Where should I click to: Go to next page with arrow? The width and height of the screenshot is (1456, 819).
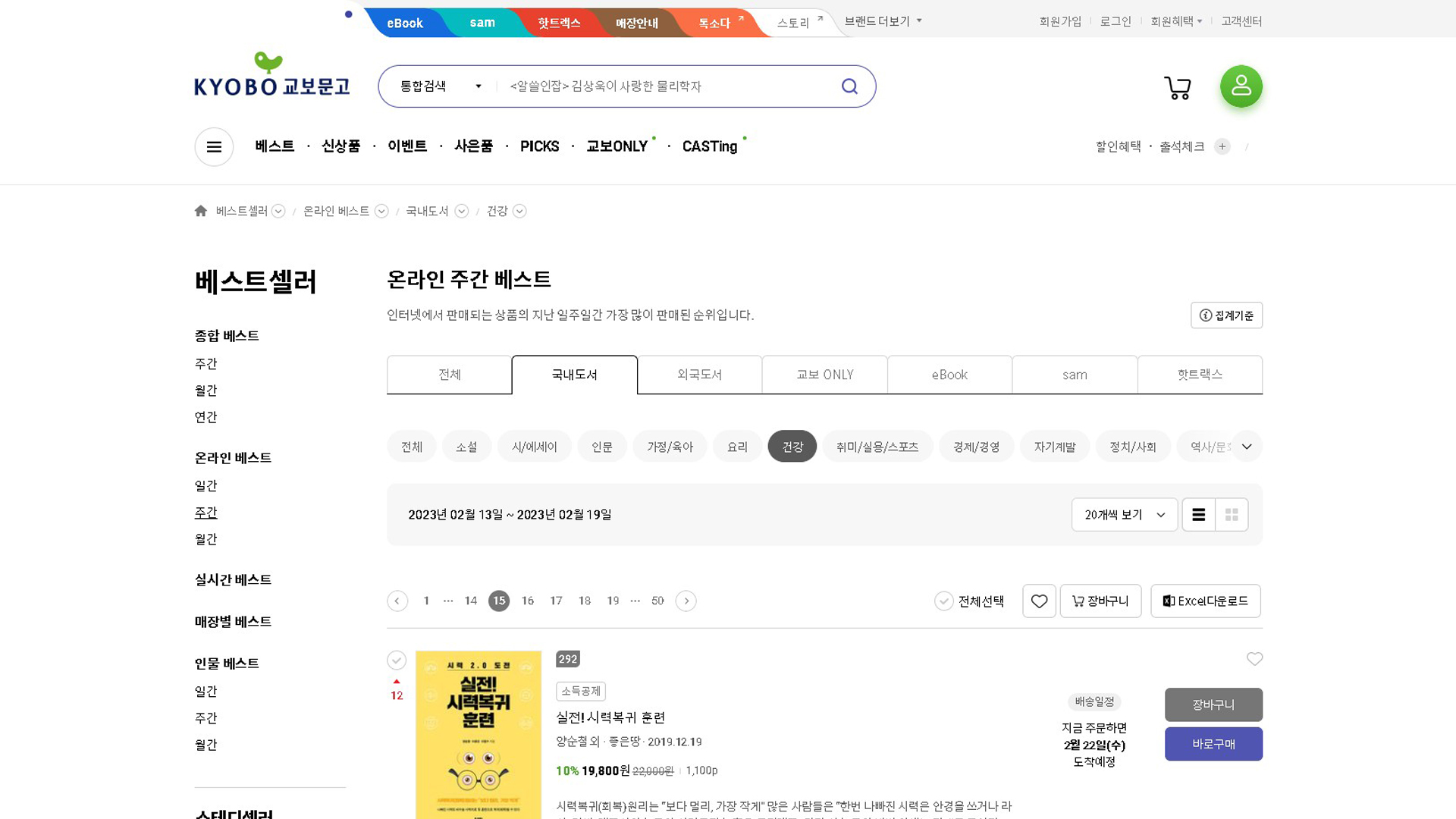tap(686, 601)
